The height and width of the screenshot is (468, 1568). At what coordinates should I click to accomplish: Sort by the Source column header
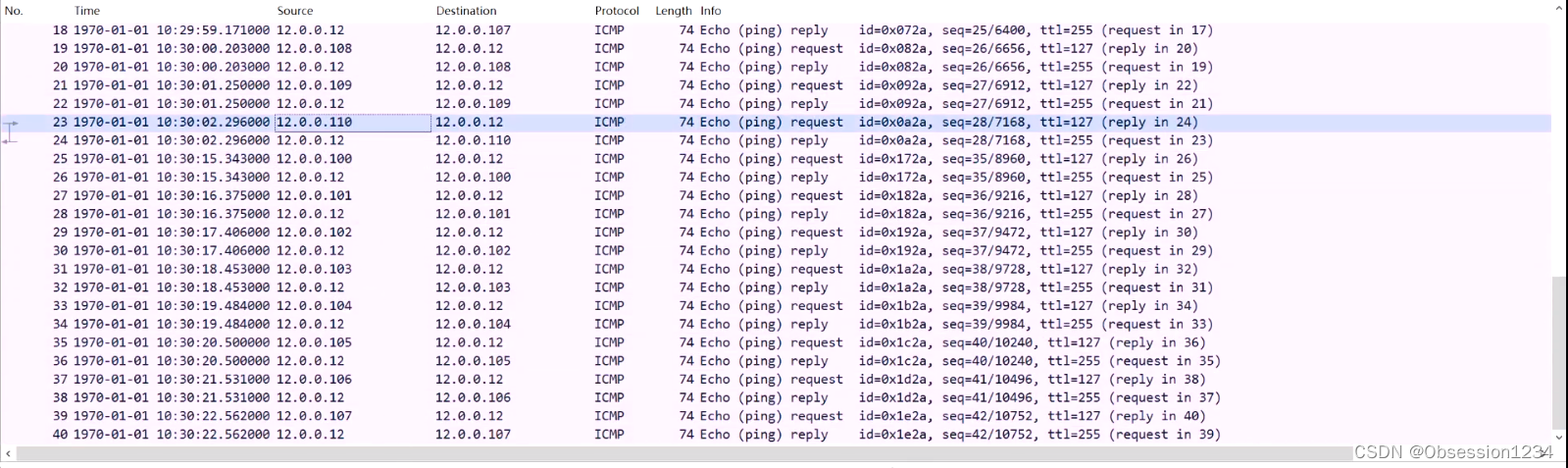pos(295,11)
